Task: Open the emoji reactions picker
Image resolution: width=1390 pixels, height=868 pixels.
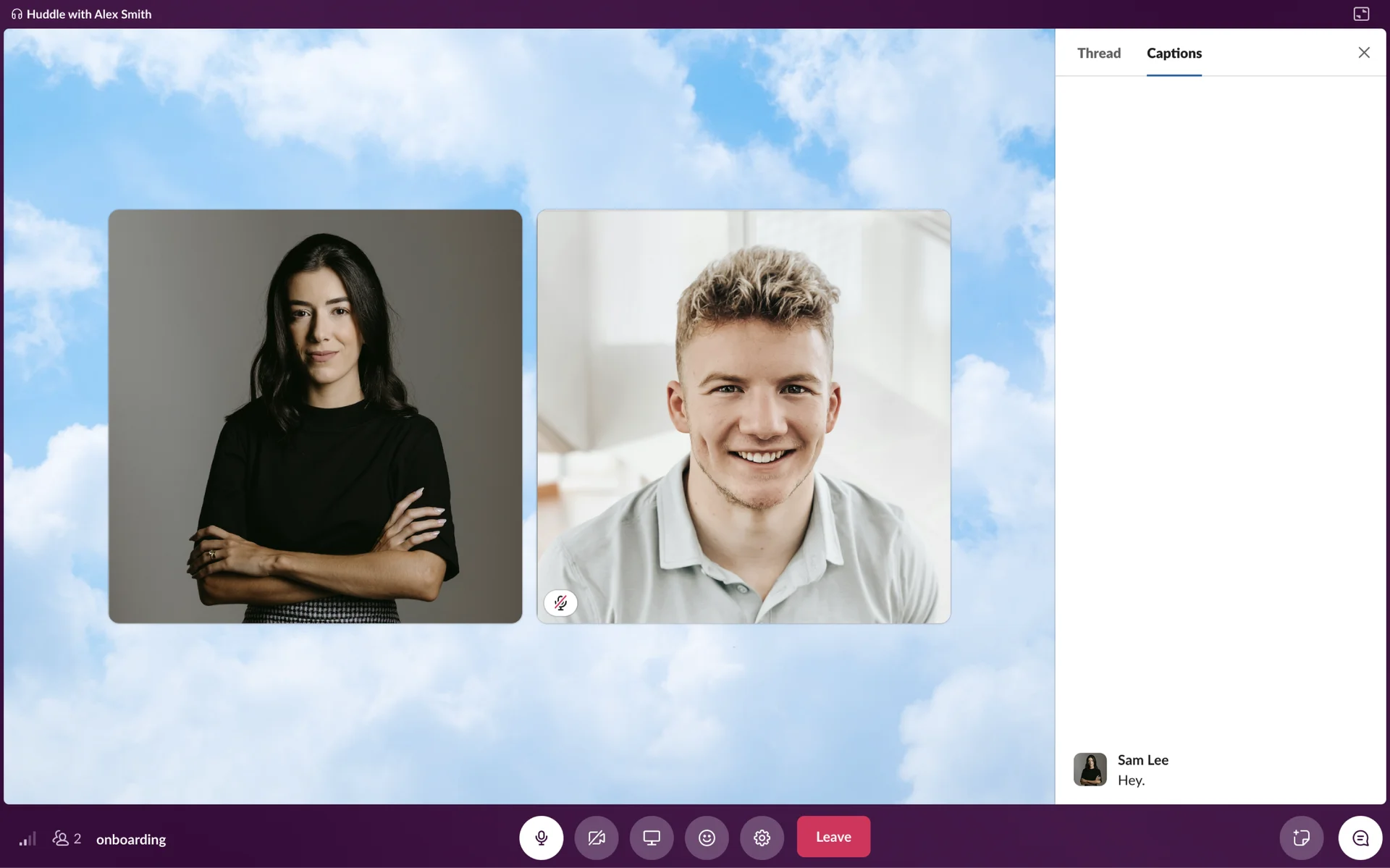Action: coord(707,838)
